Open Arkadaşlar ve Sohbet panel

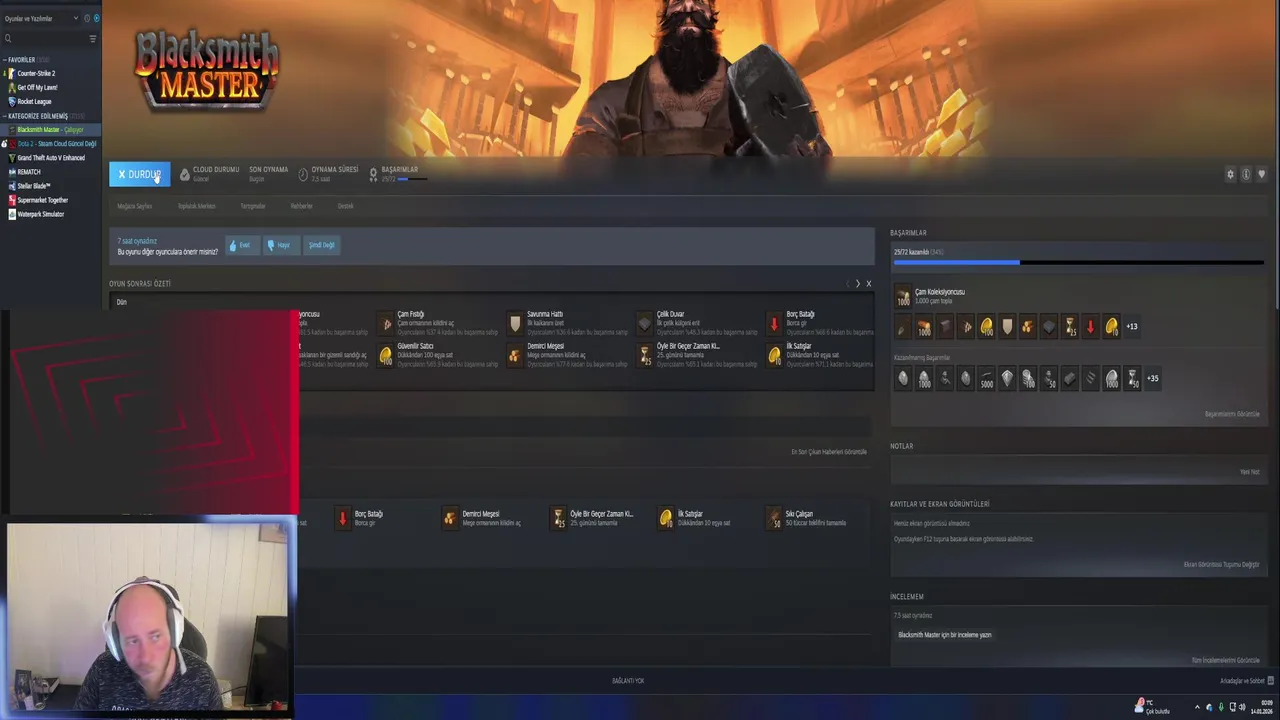[x=1247, y=681]
